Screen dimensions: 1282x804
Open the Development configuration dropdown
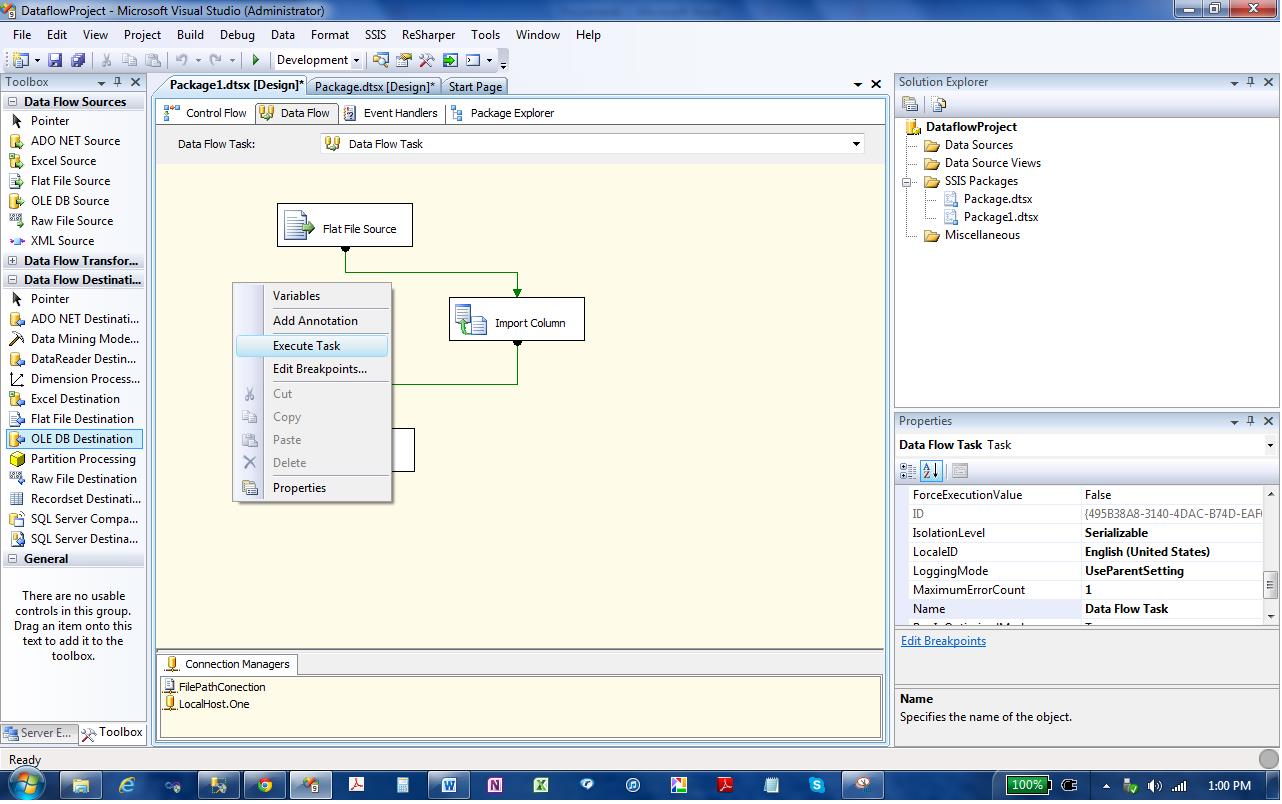coord(355,60)
